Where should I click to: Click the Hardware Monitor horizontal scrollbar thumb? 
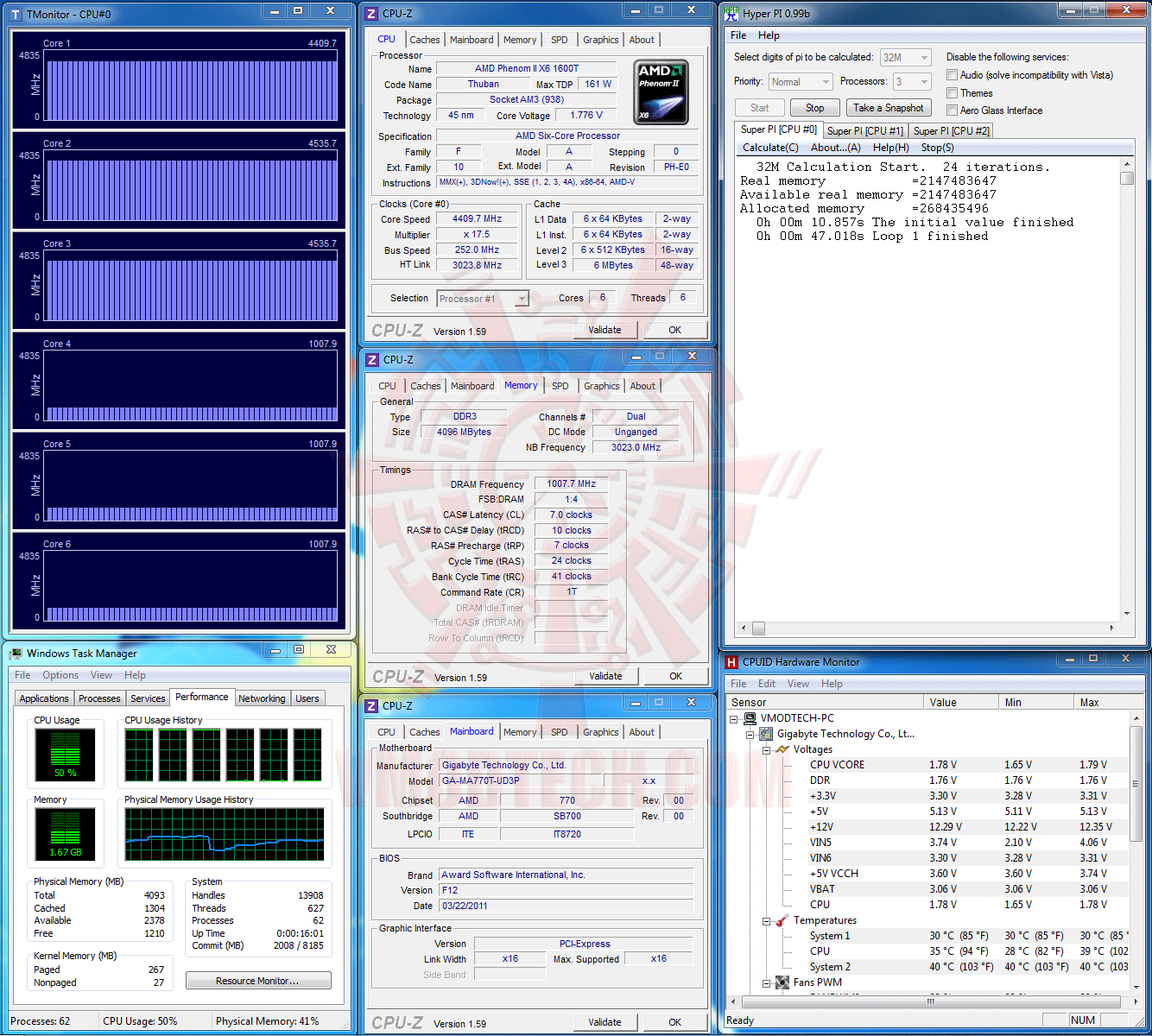(x=931, y=1001)
